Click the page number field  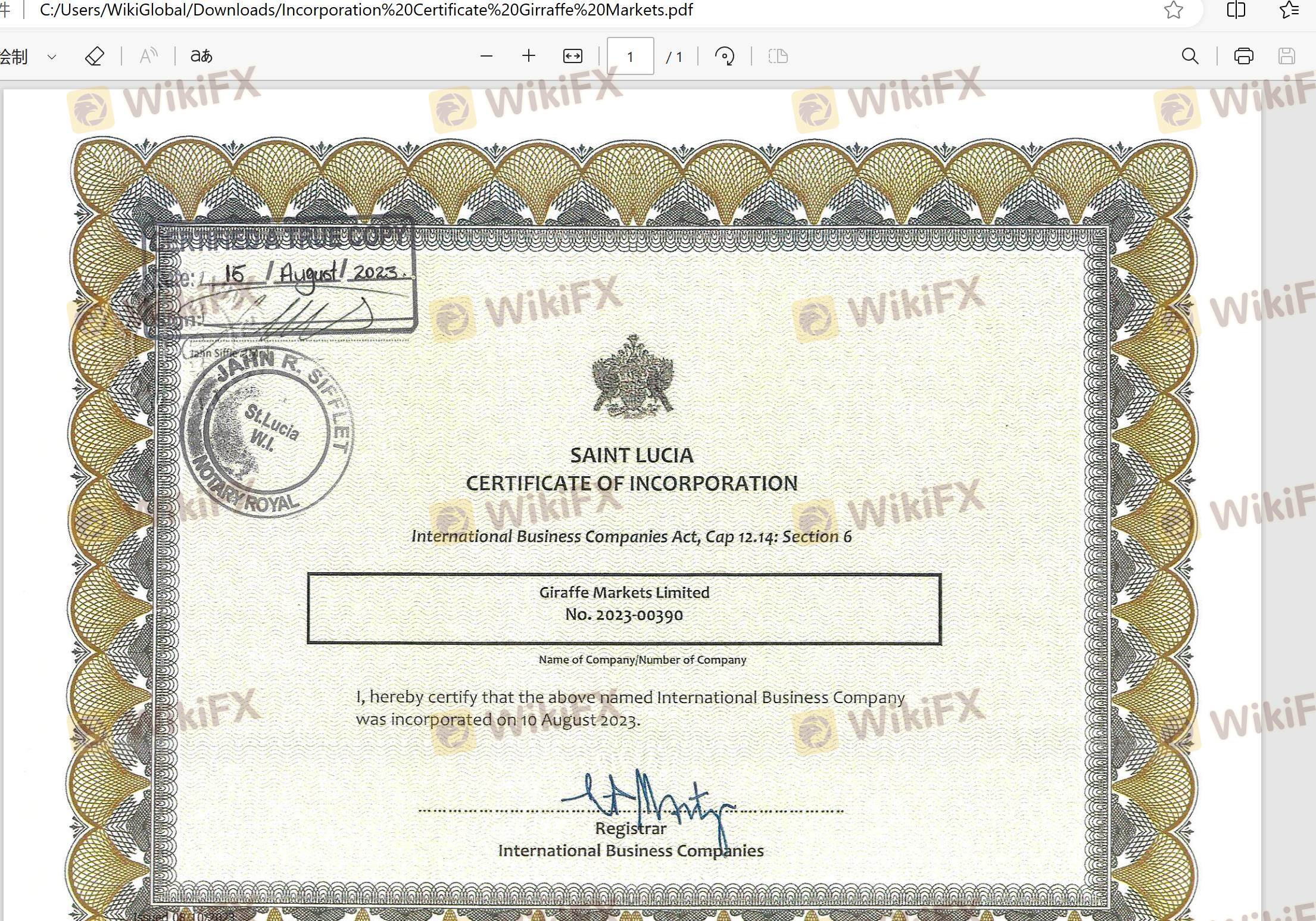630,57
